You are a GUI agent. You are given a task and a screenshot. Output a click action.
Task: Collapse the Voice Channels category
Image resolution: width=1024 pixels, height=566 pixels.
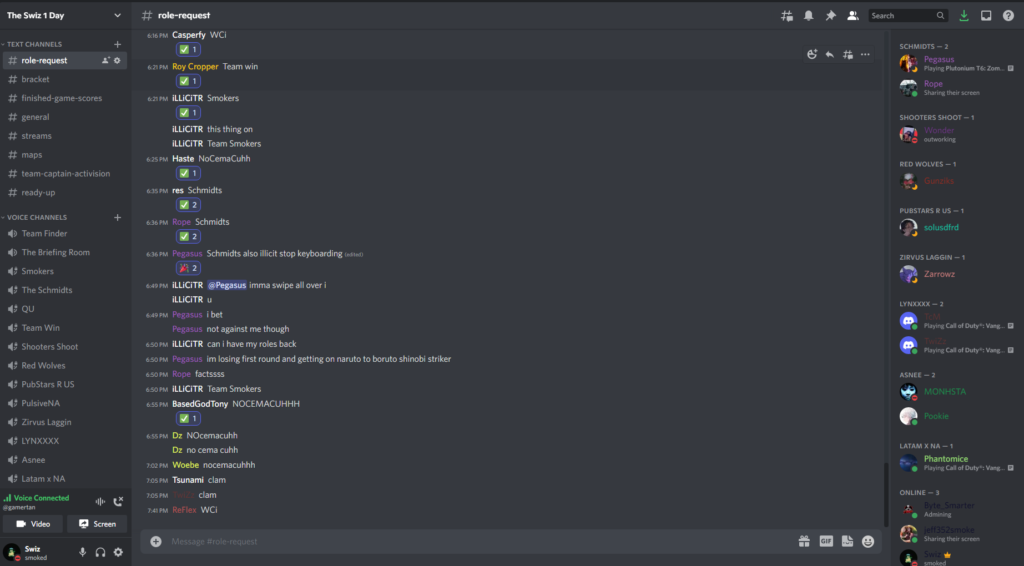click(x=34, y=217)
